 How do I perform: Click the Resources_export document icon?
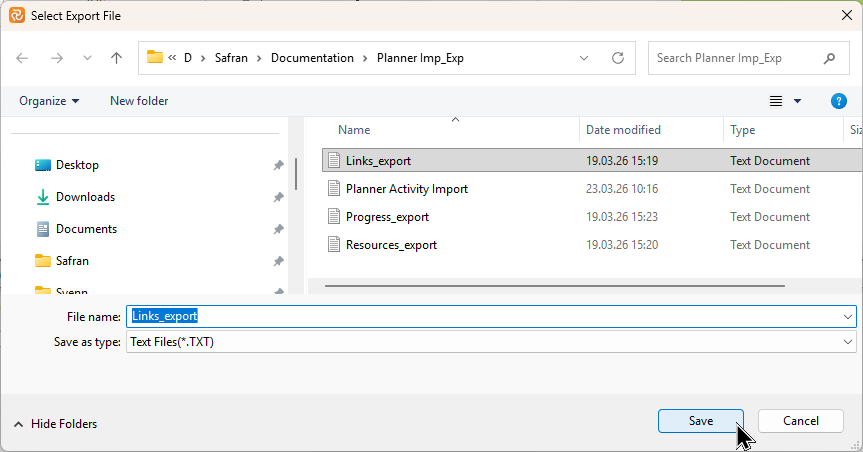point(334,244)
